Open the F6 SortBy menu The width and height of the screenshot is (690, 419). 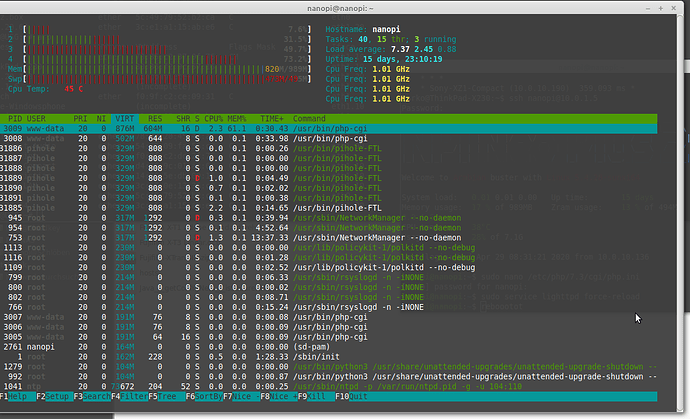tap(208, 394)
